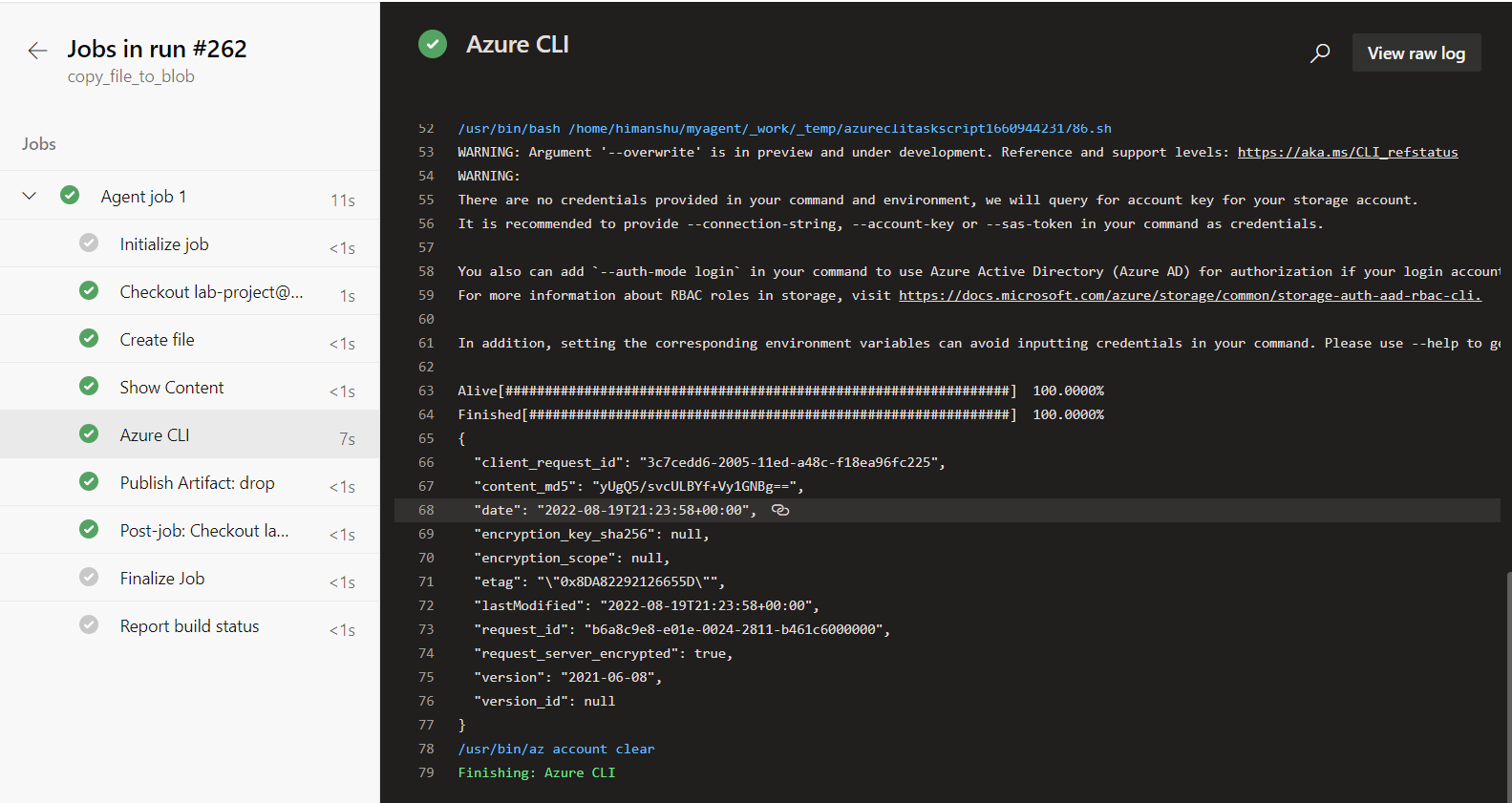
Task: Click the Finishing: Azure CLI log line
Action: 537,772
